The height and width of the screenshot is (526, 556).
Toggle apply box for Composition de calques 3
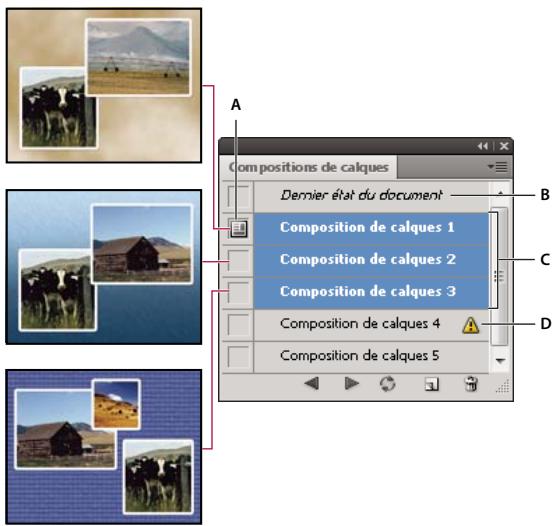click(x=238, y=293)
